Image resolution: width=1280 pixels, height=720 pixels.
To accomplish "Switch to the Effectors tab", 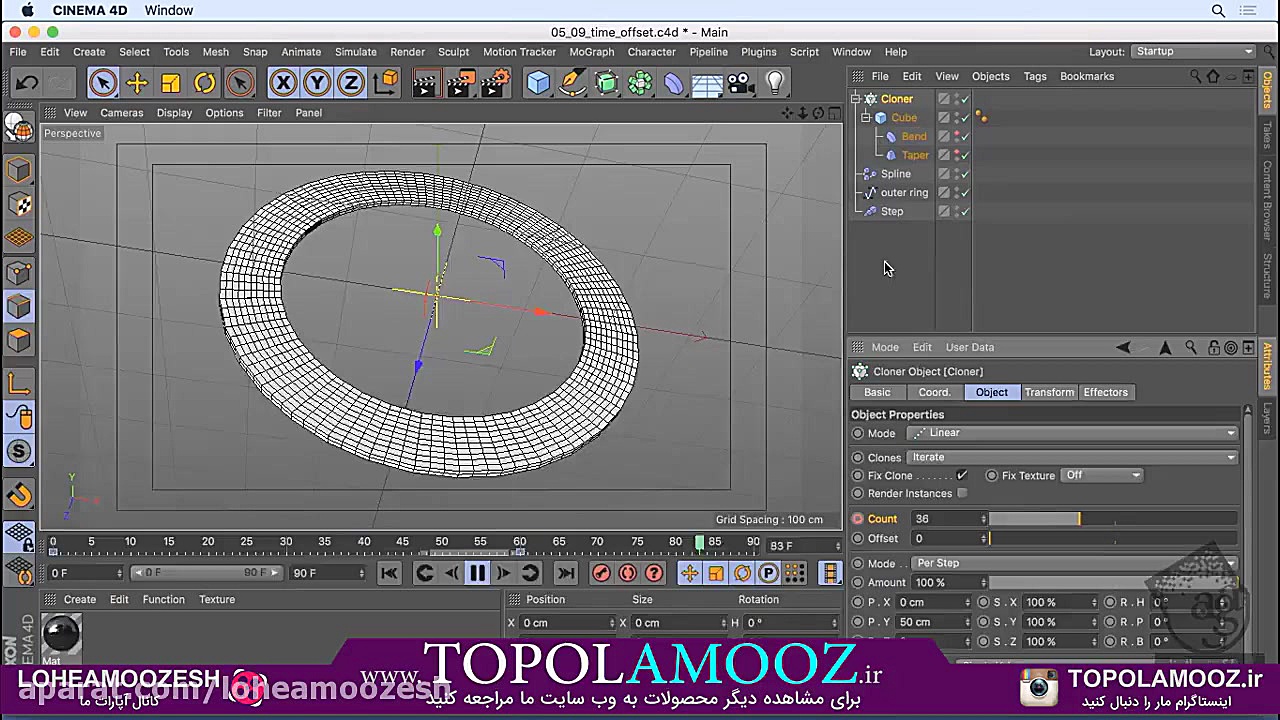I will click(1105, 392).
